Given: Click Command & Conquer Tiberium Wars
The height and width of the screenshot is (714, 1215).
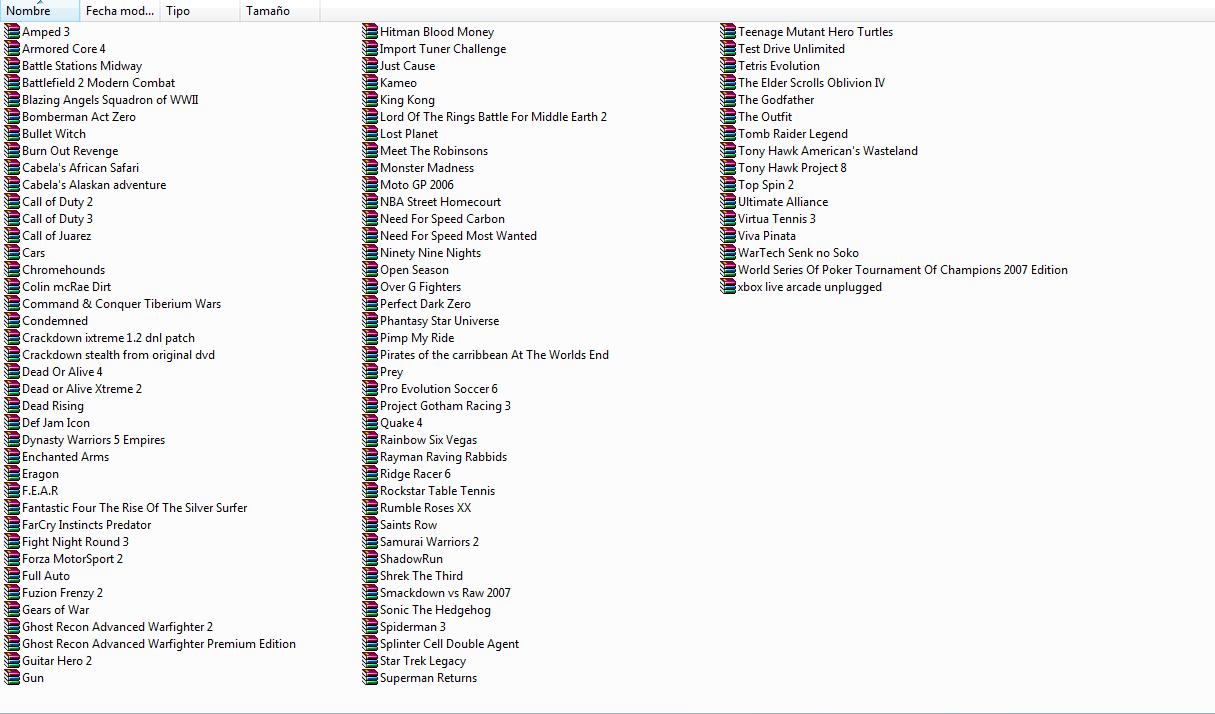Looking at the screenshot, I should click(122, 304).
